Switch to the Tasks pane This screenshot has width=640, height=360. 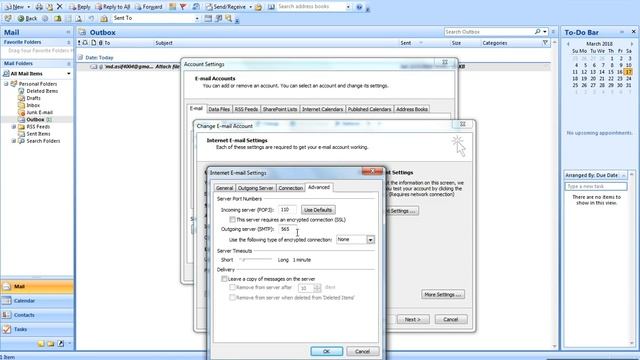37,329
